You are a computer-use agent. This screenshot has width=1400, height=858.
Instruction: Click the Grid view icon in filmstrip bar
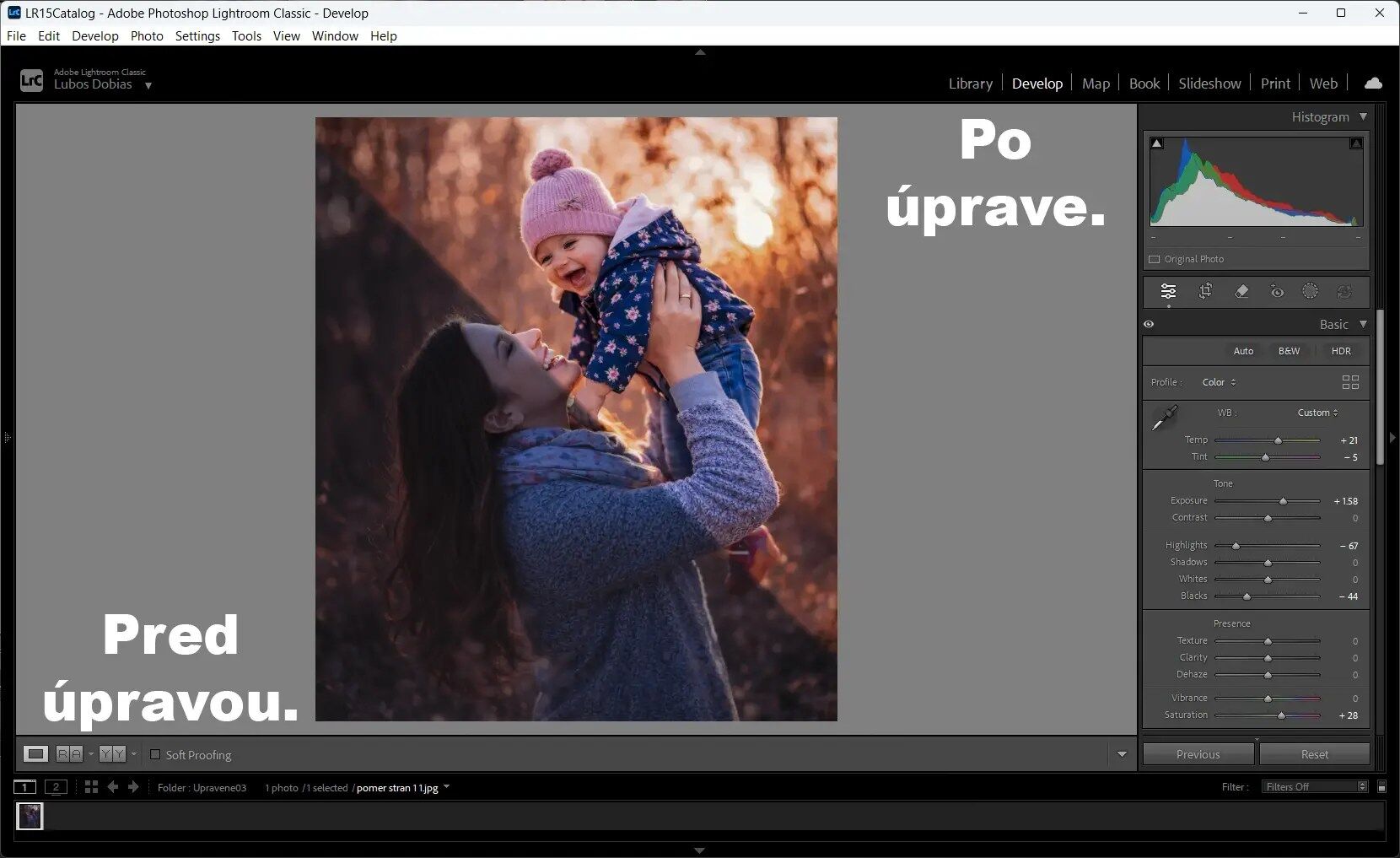tap(91, 787)
